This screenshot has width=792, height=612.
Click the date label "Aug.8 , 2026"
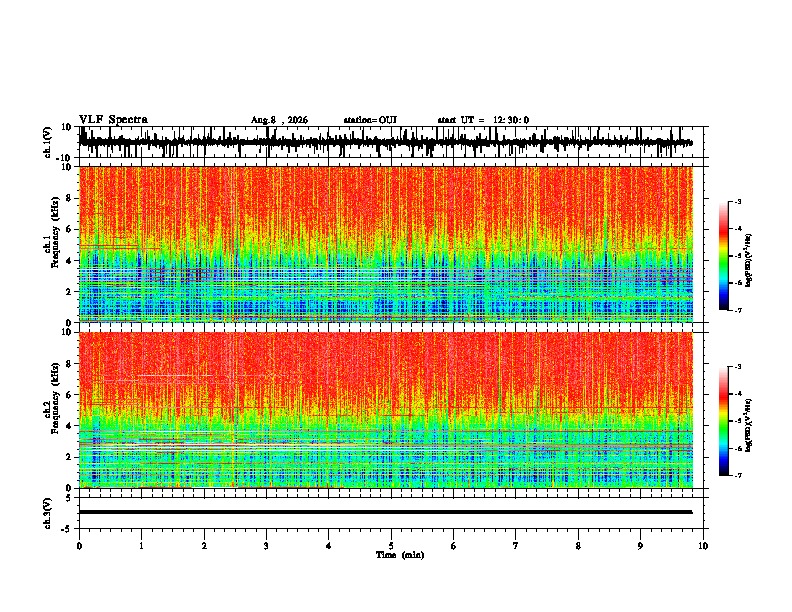pos(279,120)
